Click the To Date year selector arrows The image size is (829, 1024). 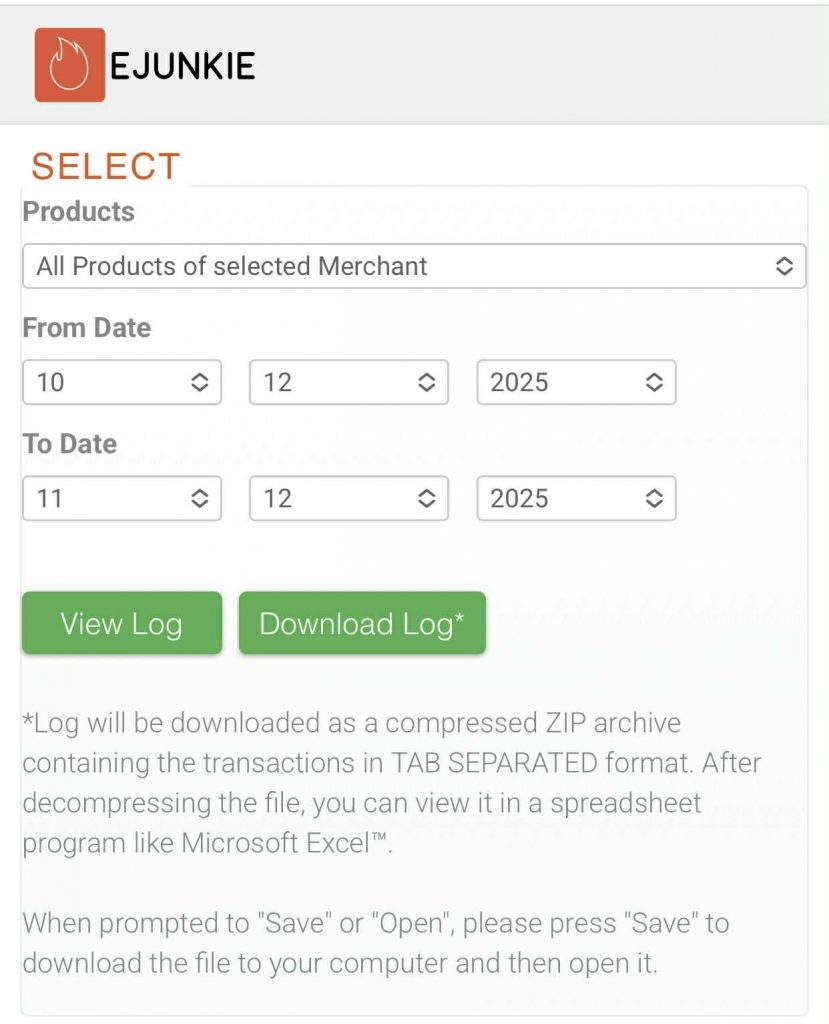pyautogui.click(x=653, y=498)
